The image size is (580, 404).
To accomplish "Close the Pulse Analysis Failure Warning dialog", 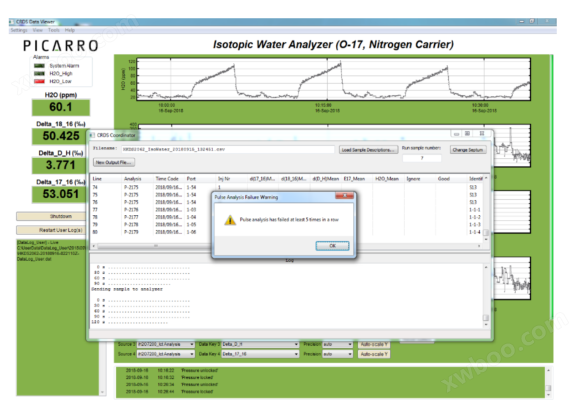I will click(344, 196).
